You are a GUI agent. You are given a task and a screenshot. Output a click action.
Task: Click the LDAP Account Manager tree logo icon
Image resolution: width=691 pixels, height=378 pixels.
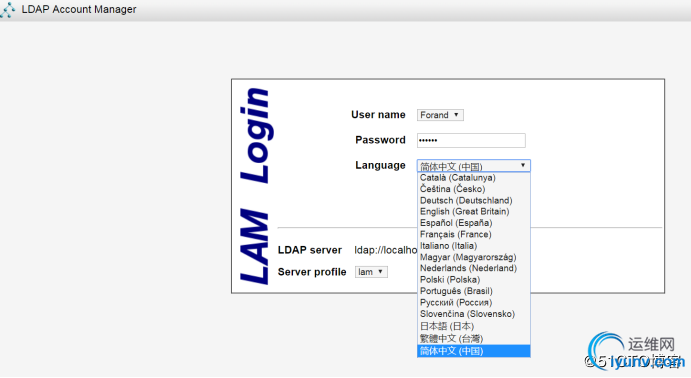7,10
